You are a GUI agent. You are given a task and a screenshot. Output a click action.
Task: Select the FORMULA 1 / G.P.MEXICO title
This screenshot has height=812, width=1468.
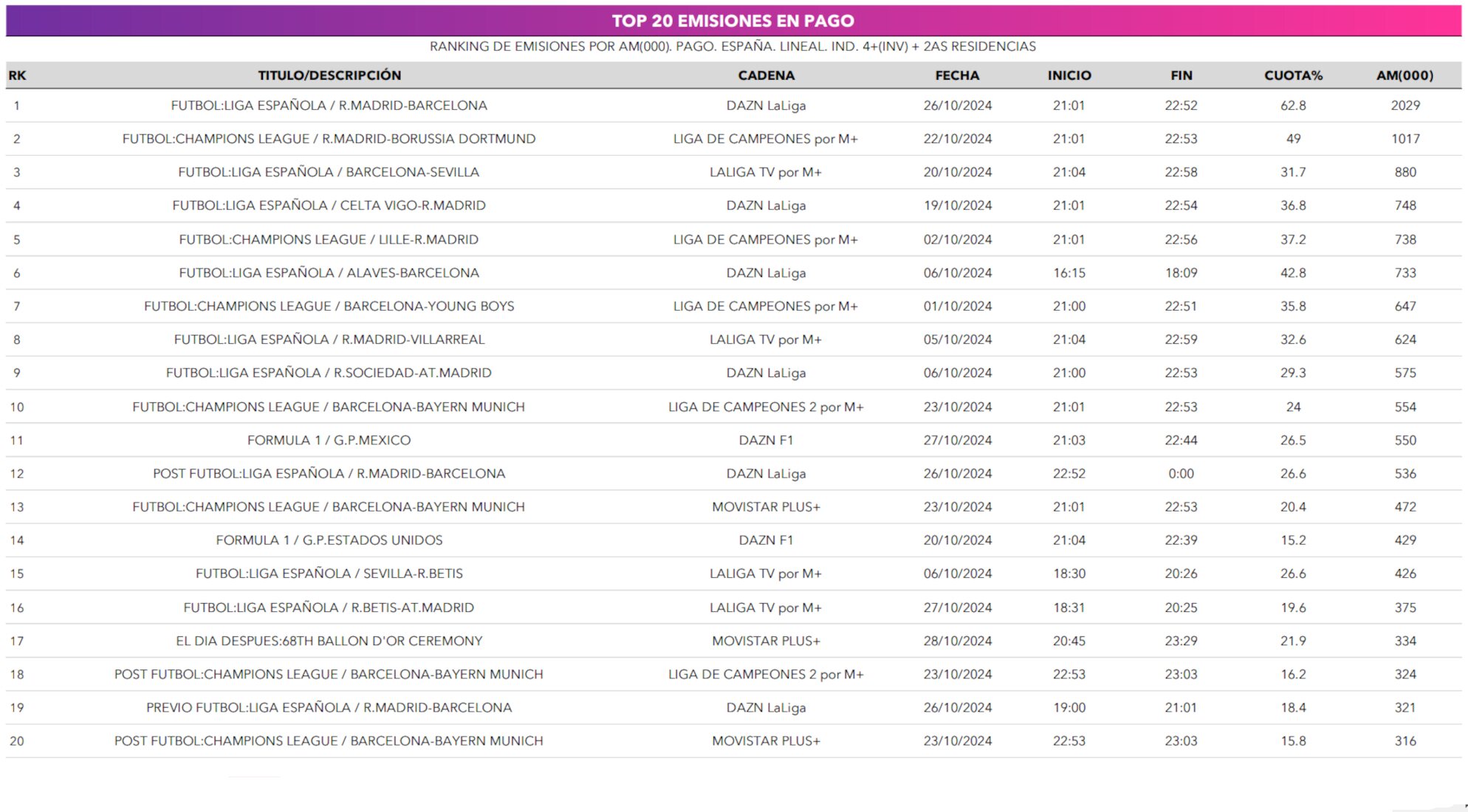click(x=329, y=441)
